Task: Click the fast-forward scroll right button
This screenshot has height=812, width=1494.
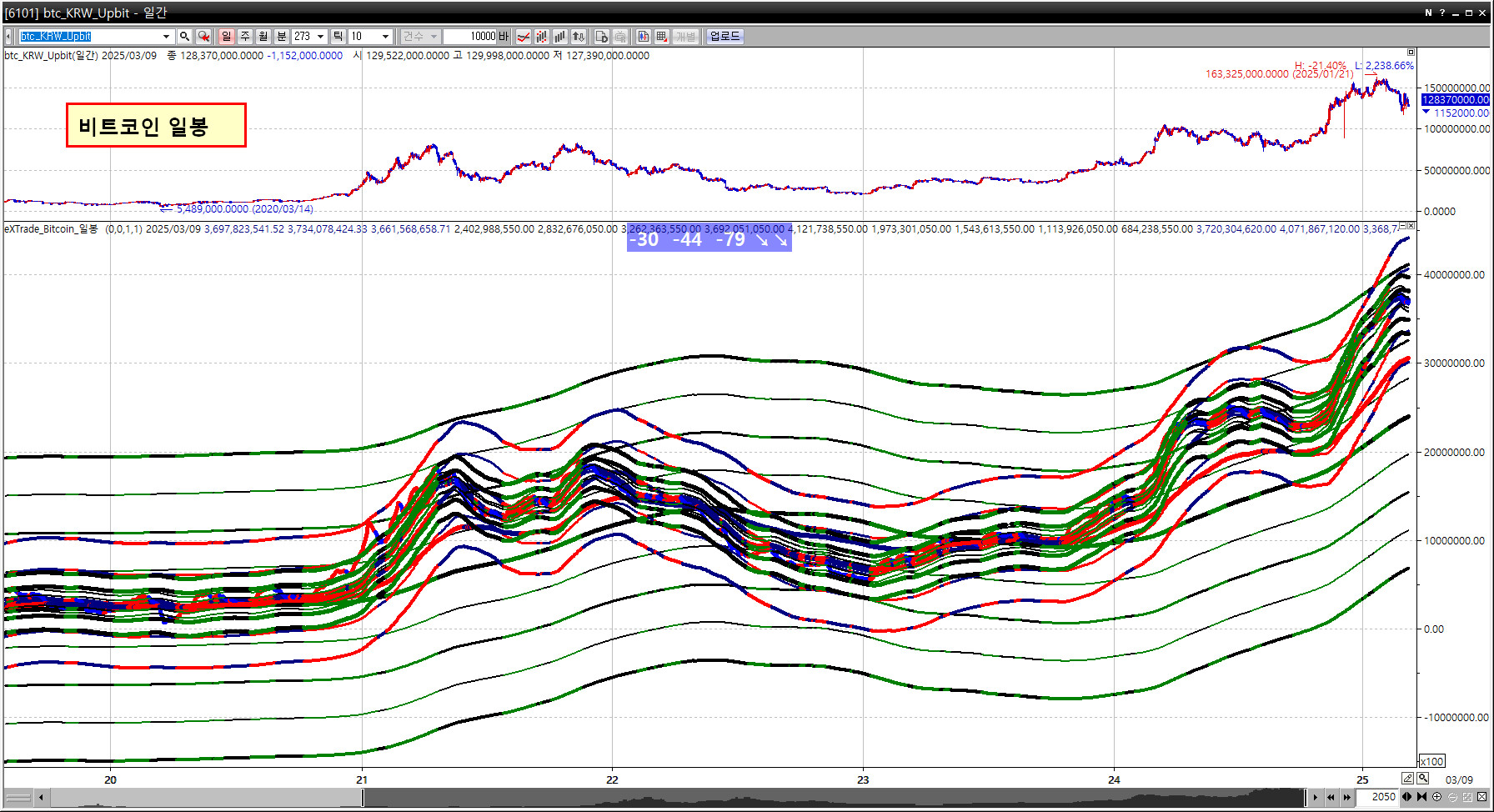Action: click(1346, 797)
